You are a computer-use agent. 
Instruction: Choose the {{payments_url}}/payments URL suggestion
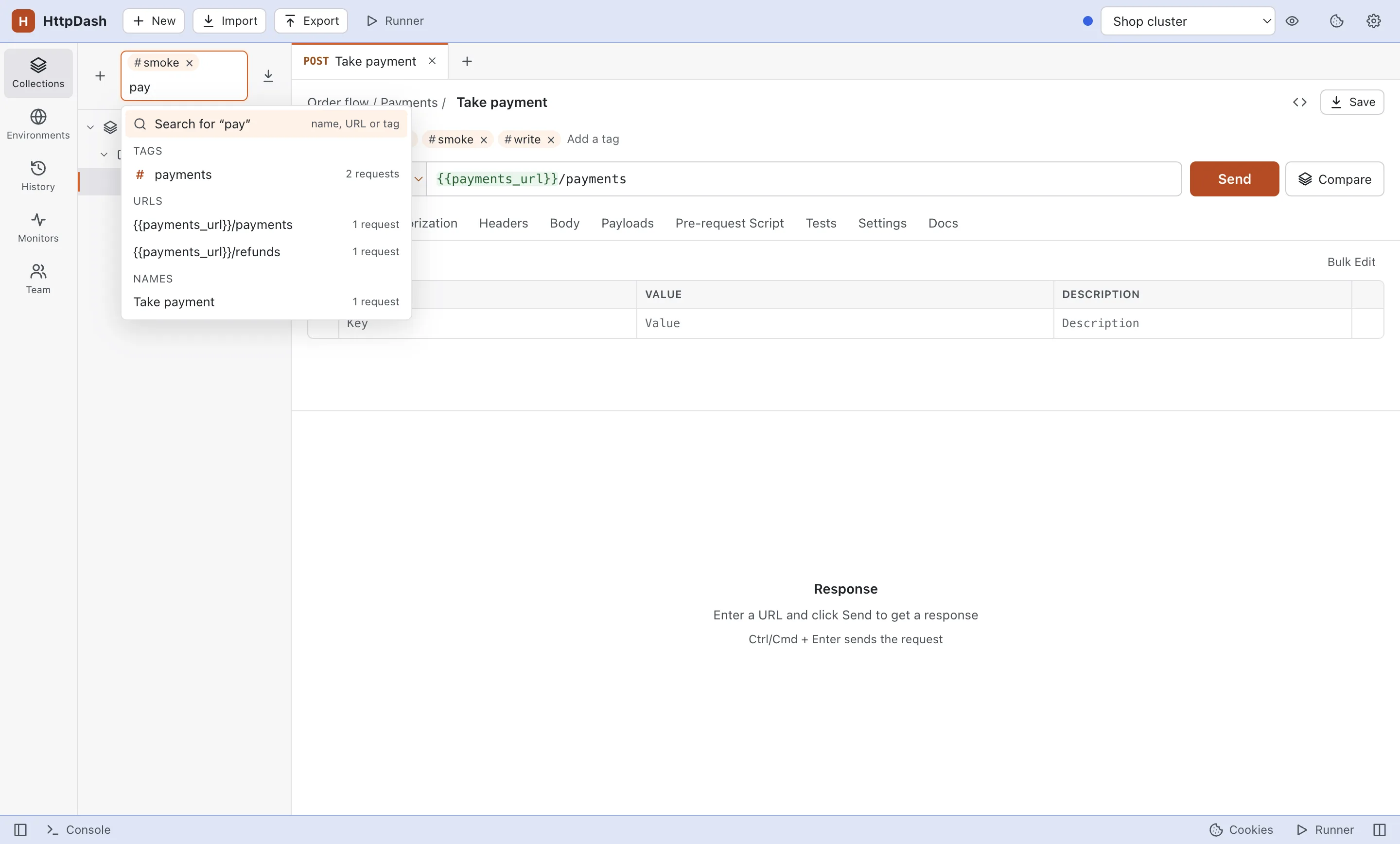click(x=266, y=225)
